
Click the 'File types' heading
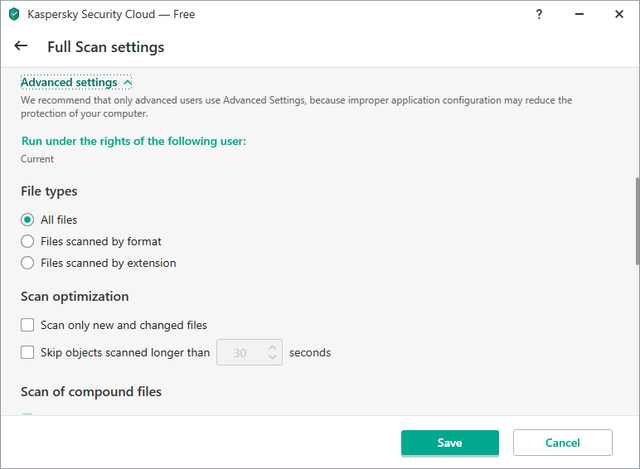49,191
